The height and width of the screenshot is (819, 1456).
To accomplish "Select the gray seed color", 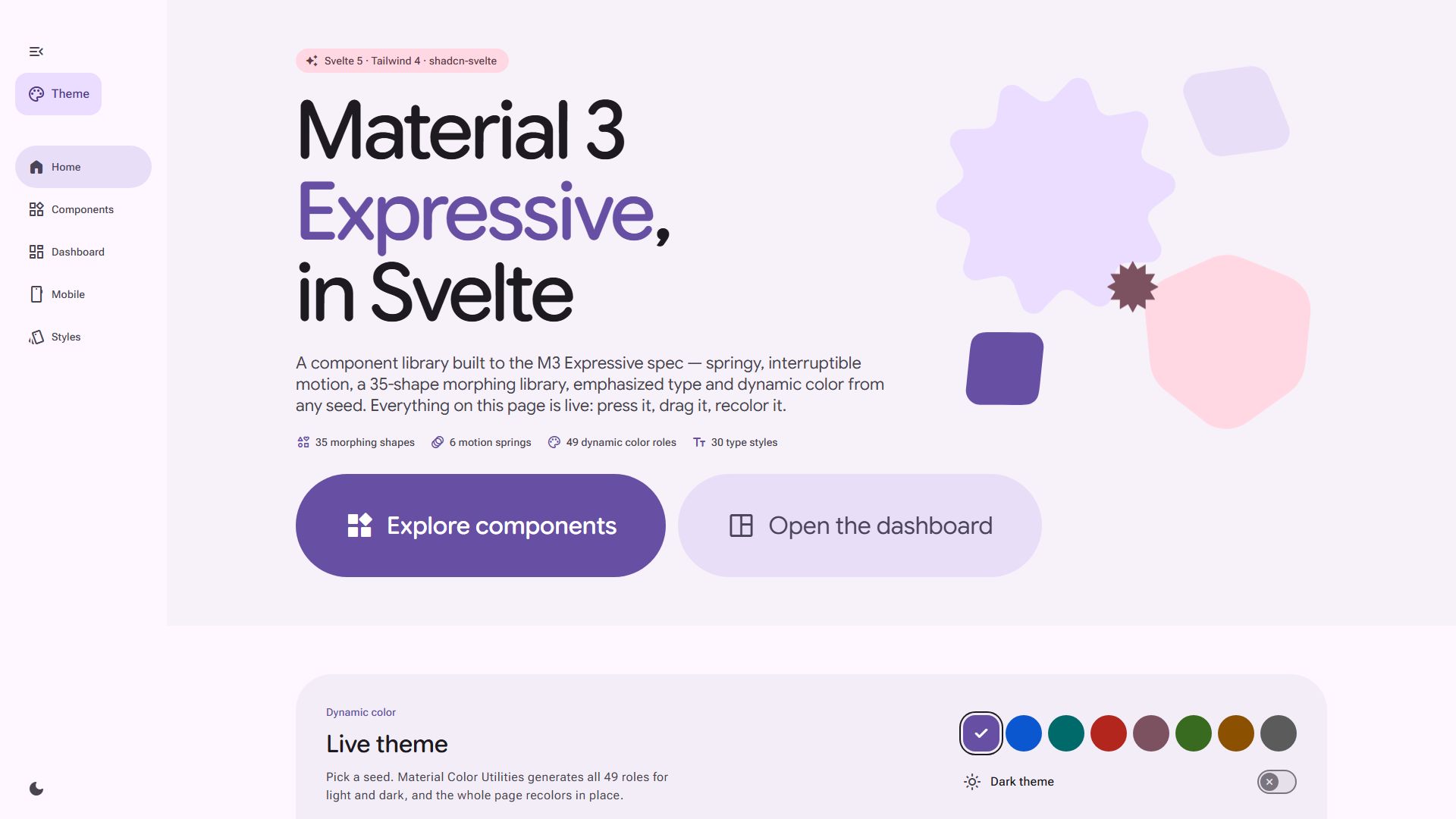I will tap(1279, 733).
